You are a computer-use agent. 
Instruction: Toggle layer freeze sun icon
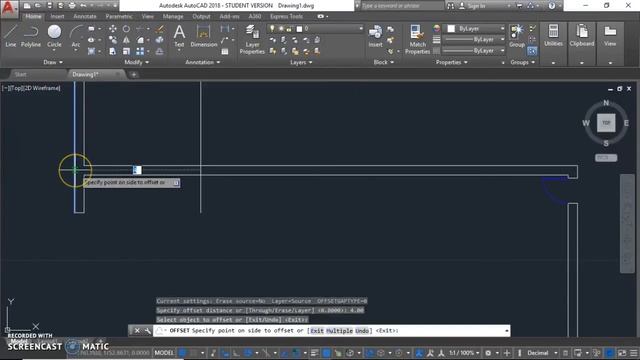tap(281, 29)
